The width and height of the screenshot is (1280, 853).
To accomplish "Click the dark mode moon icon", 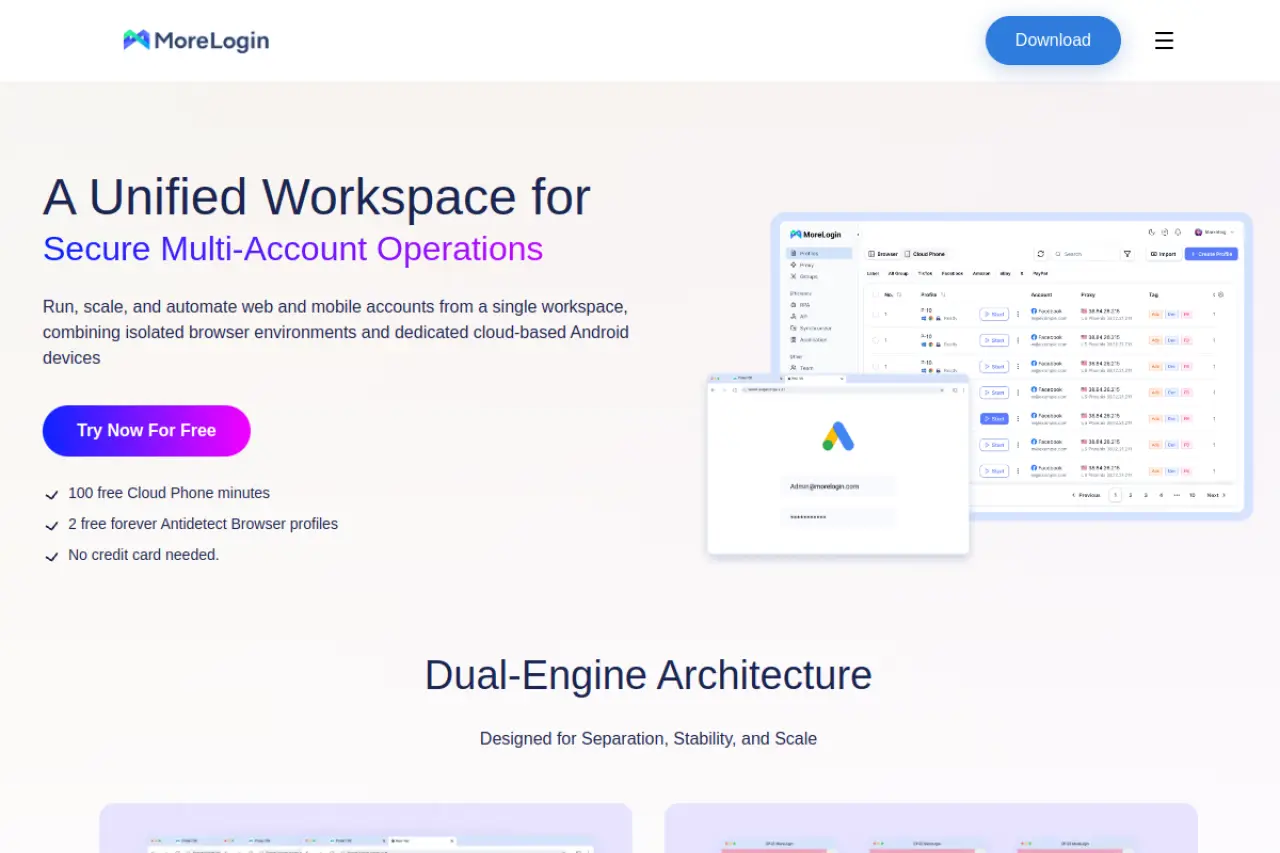I will click(x=1151, y=232).
